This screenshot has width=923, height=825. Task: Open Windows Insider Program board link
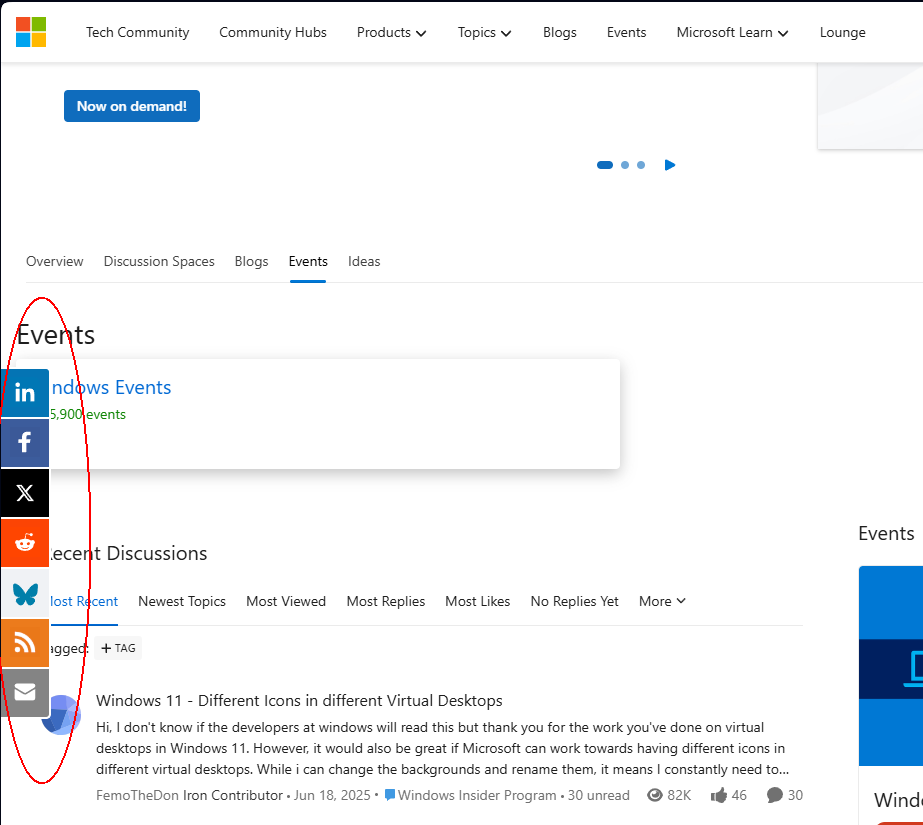pyautogui.click(x=477, y=796)
